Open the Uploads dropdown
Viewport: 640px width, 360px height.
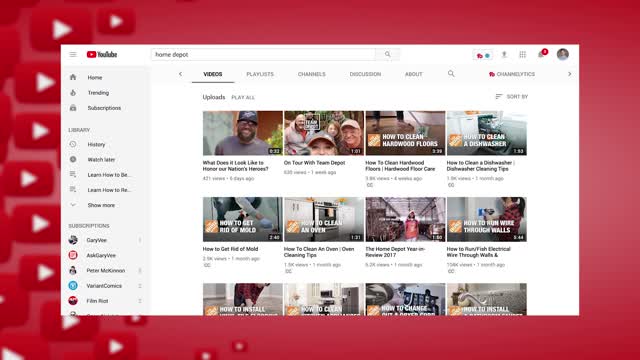click(x=214, y=97)
